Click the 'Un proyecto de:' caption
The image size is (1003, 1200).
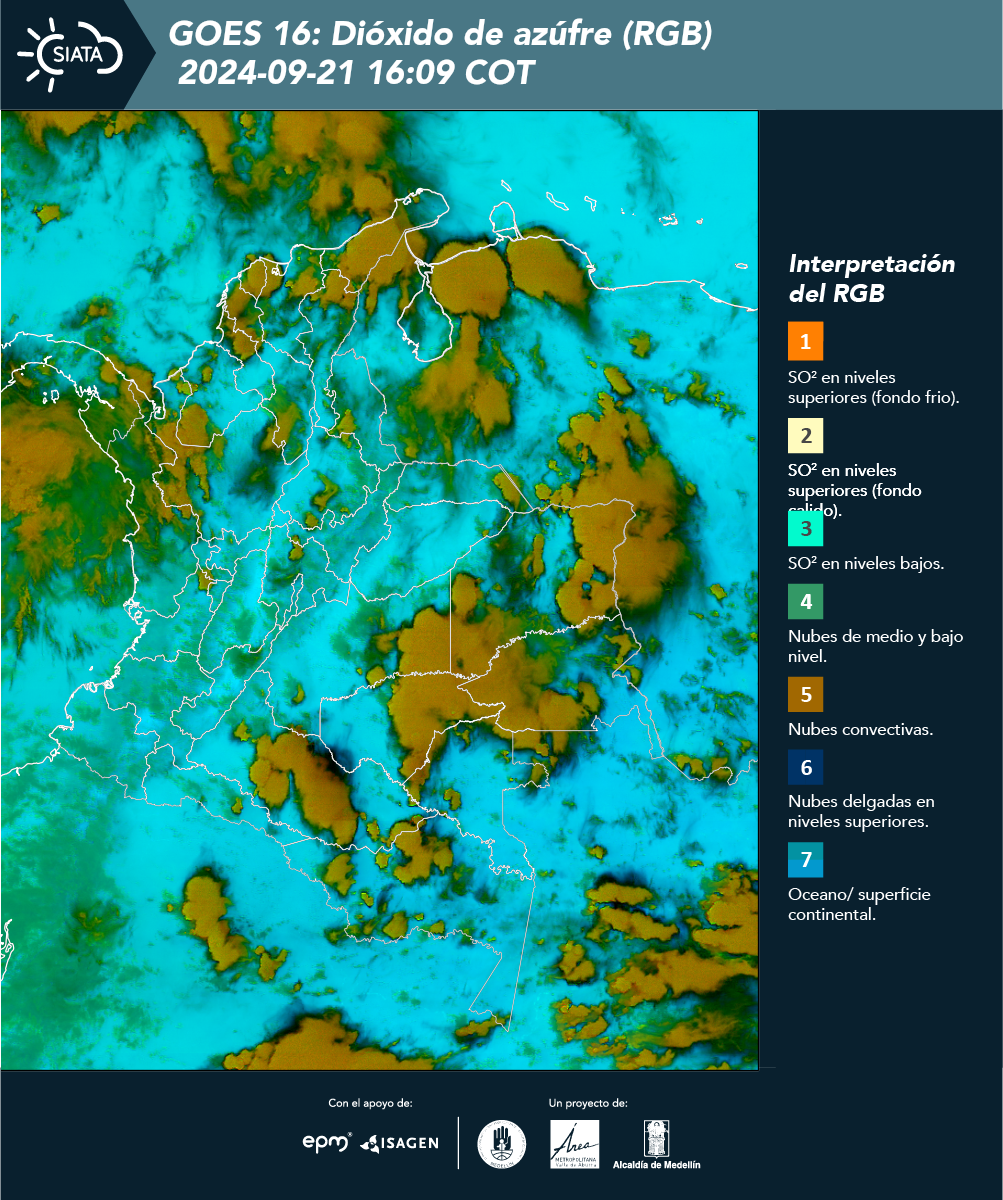pyautogui.click(x=588, y=1103)
